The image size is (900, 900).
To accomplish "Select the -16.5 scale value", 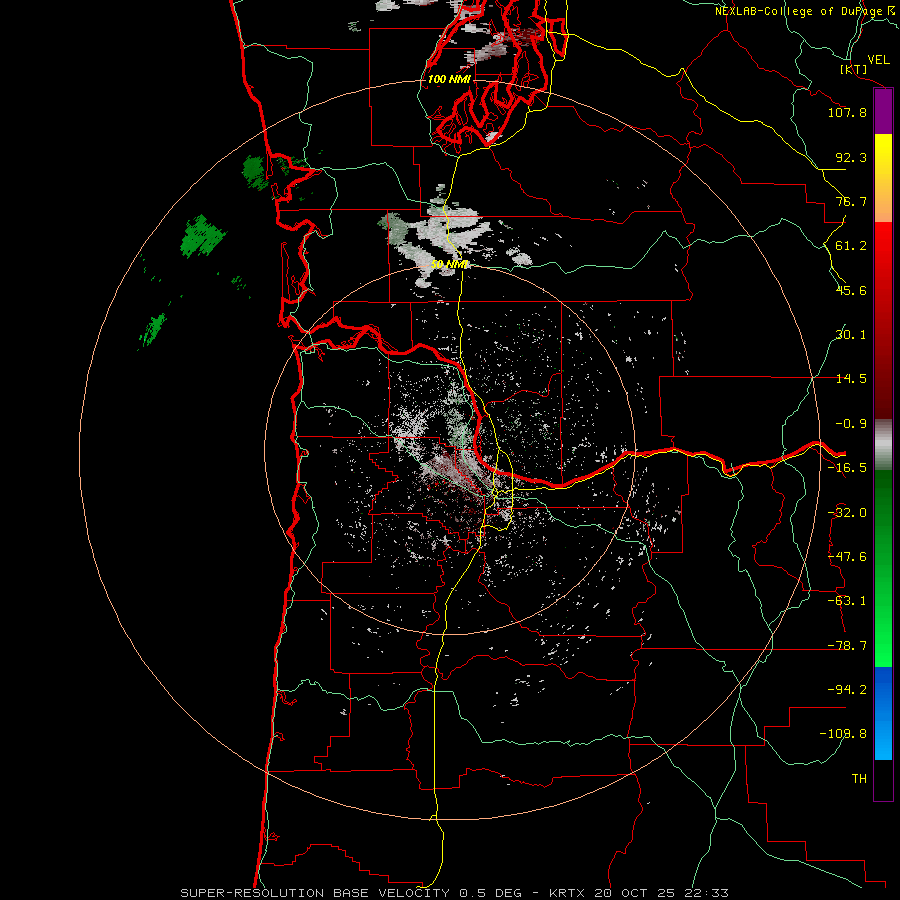I will pos(847,468).
